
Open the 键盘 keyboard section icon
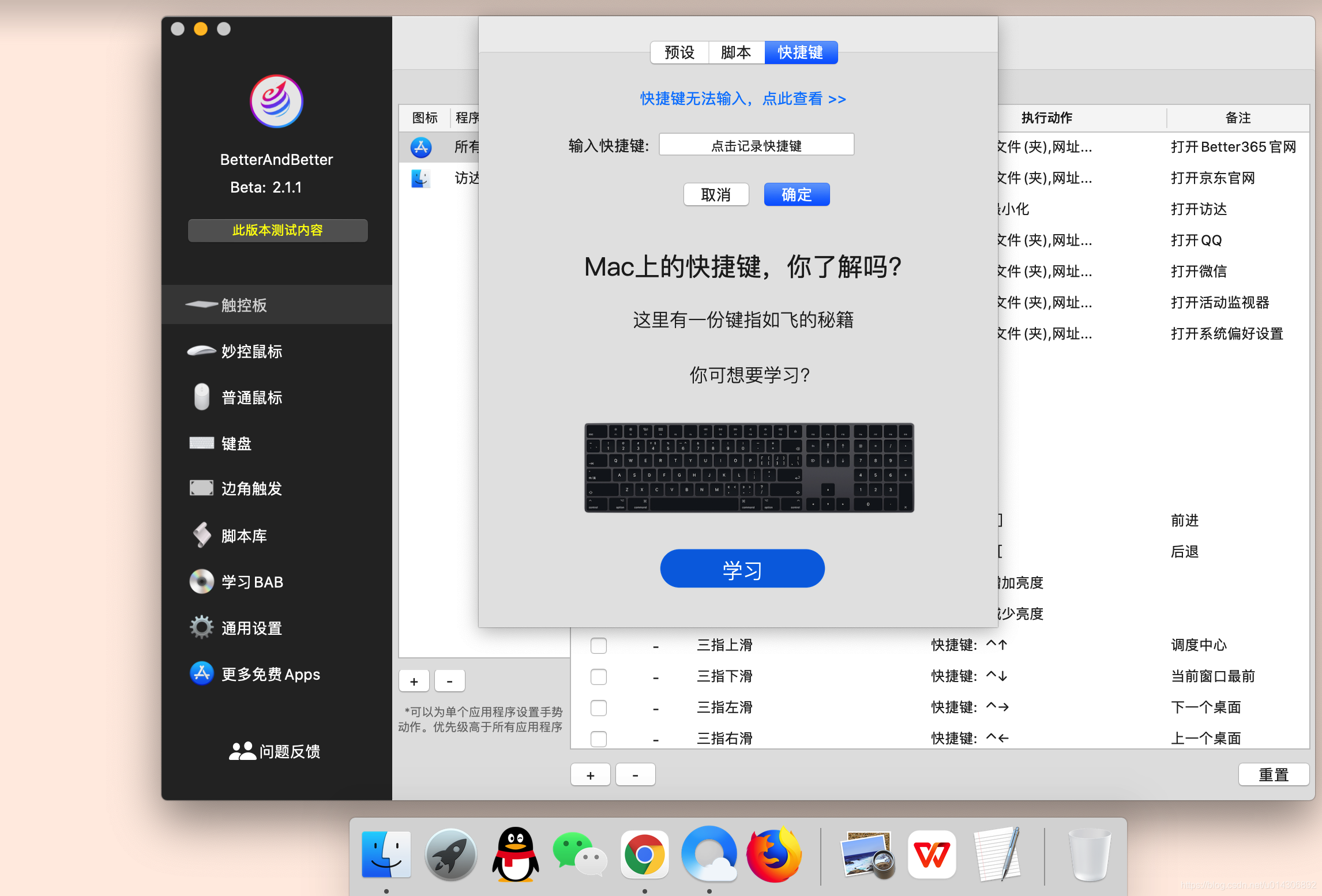(x=201, y=443)
